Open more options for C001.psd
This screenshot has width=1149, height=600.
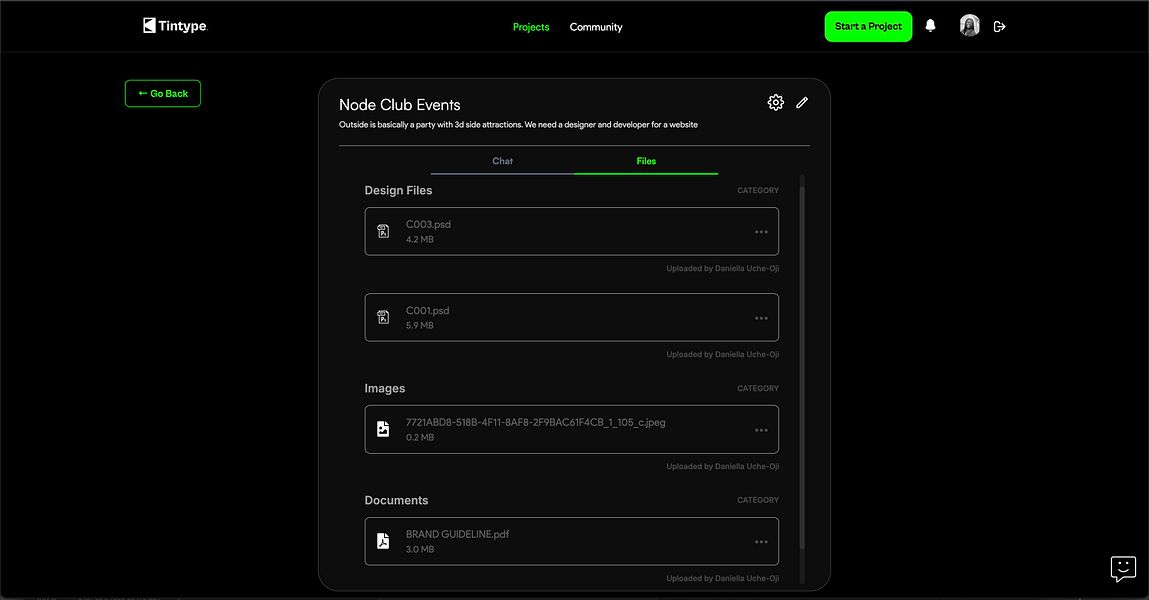[x=761, y=318]
